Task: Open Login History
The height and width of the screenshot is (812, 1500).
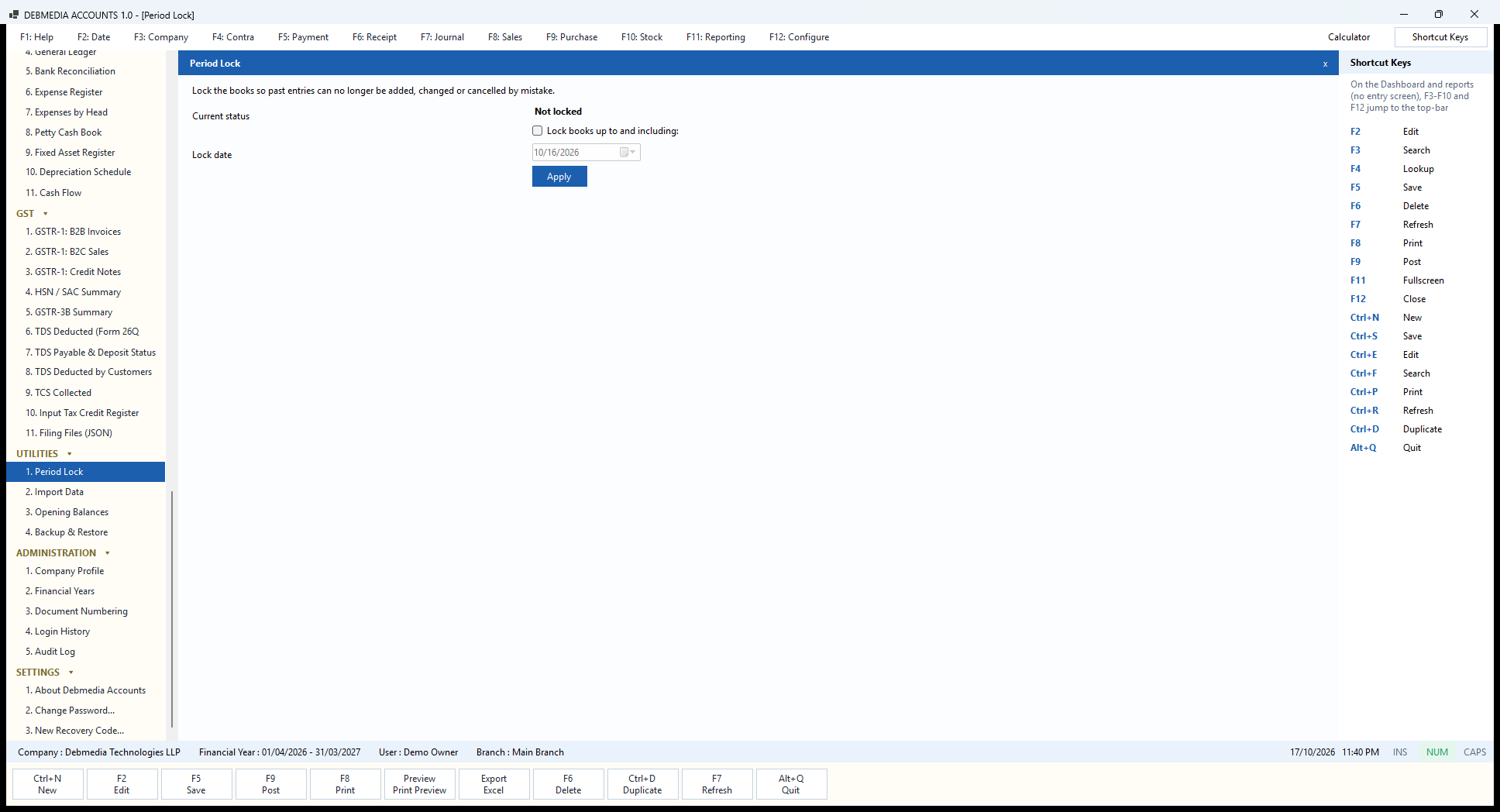Action: click(x=85, y=631)
